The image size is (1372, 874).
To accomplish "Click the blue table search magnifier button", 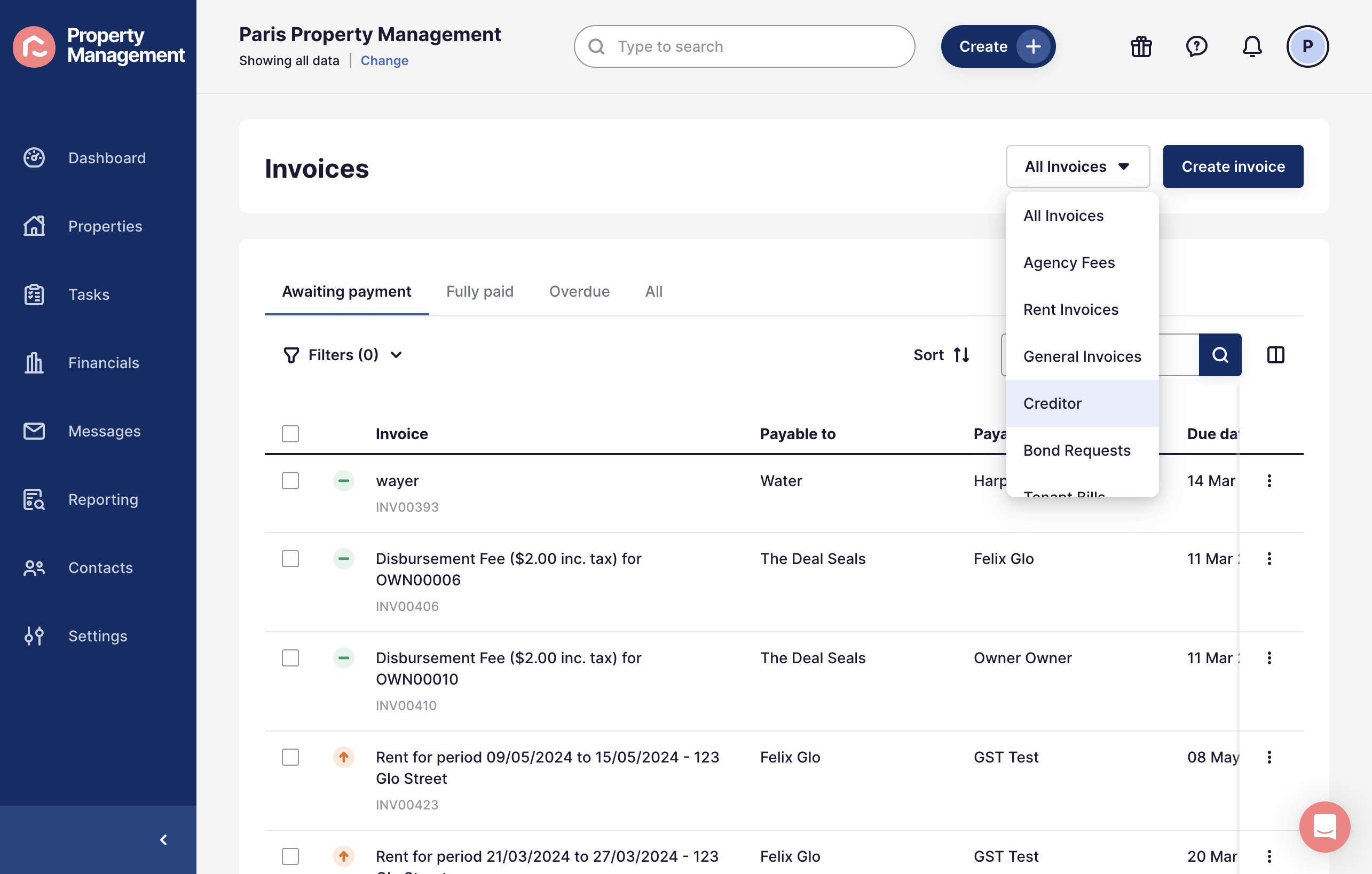I will [x=1220, y=355].
